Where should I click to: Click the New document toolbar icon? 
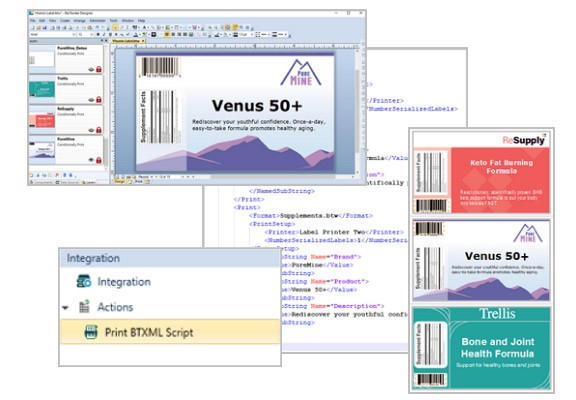tap(33, 28)
